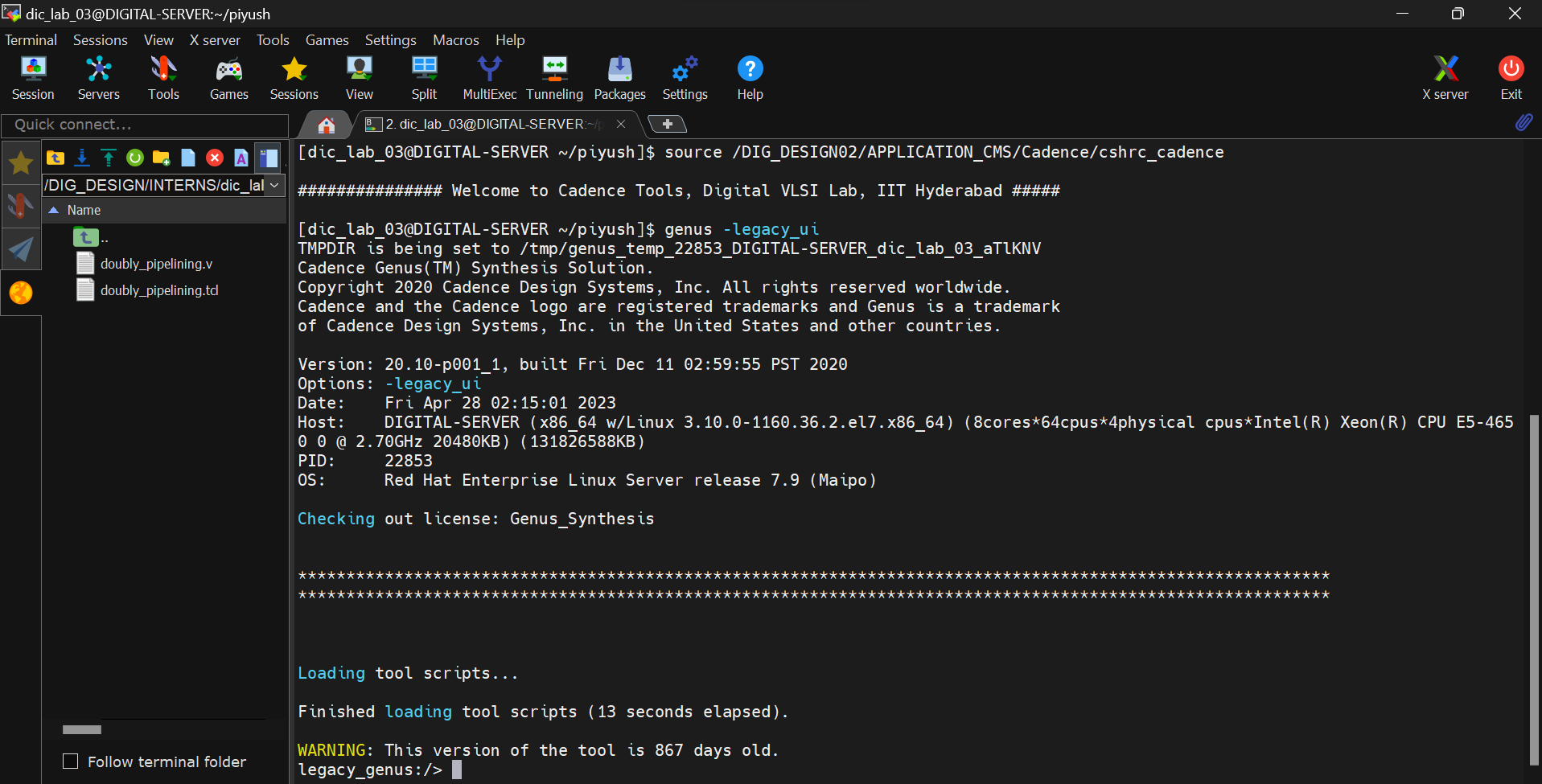Open the Macros menu
This screenshot has height=784, width=1542.
click(x=455, y=39)
